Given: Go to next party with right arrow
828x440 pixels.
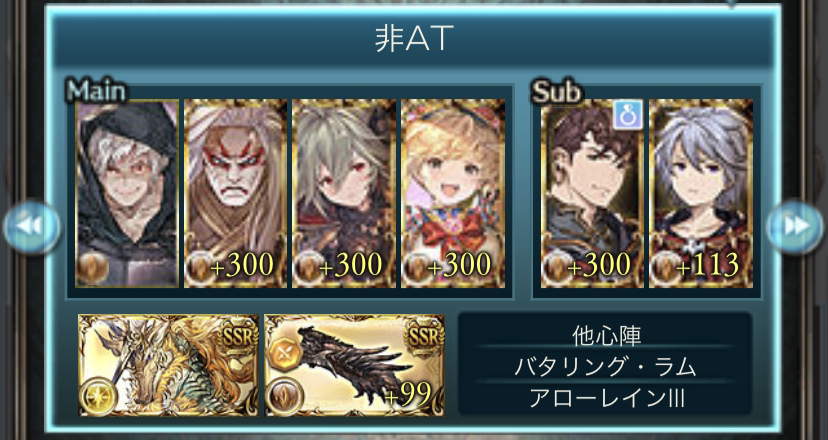Looking at the screenshot, I should coord(795,227).
